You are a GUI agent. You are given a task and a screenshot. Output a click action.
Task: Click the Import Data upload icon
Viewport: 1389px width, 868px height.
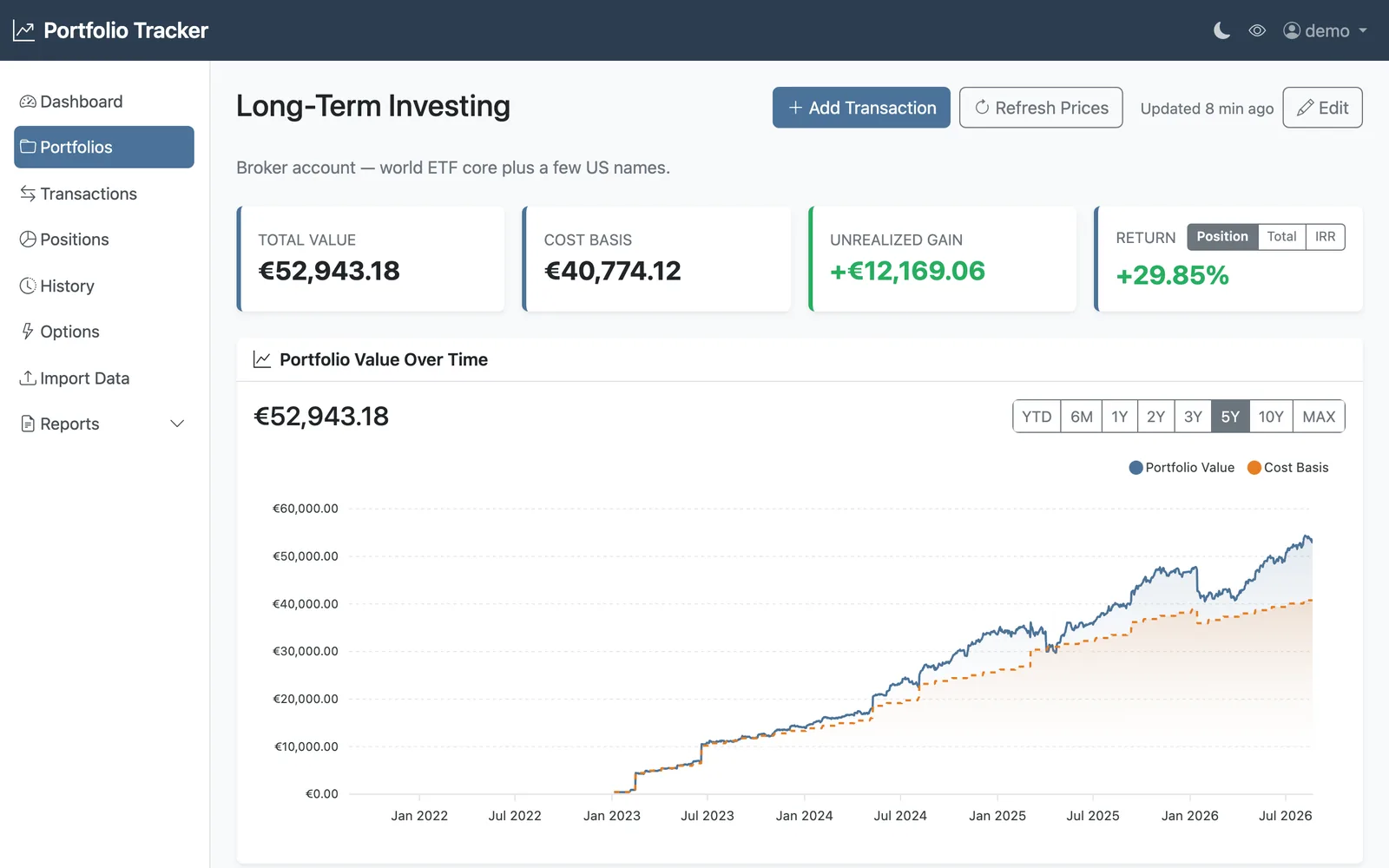pyautogui.click(x=28, y=378)
